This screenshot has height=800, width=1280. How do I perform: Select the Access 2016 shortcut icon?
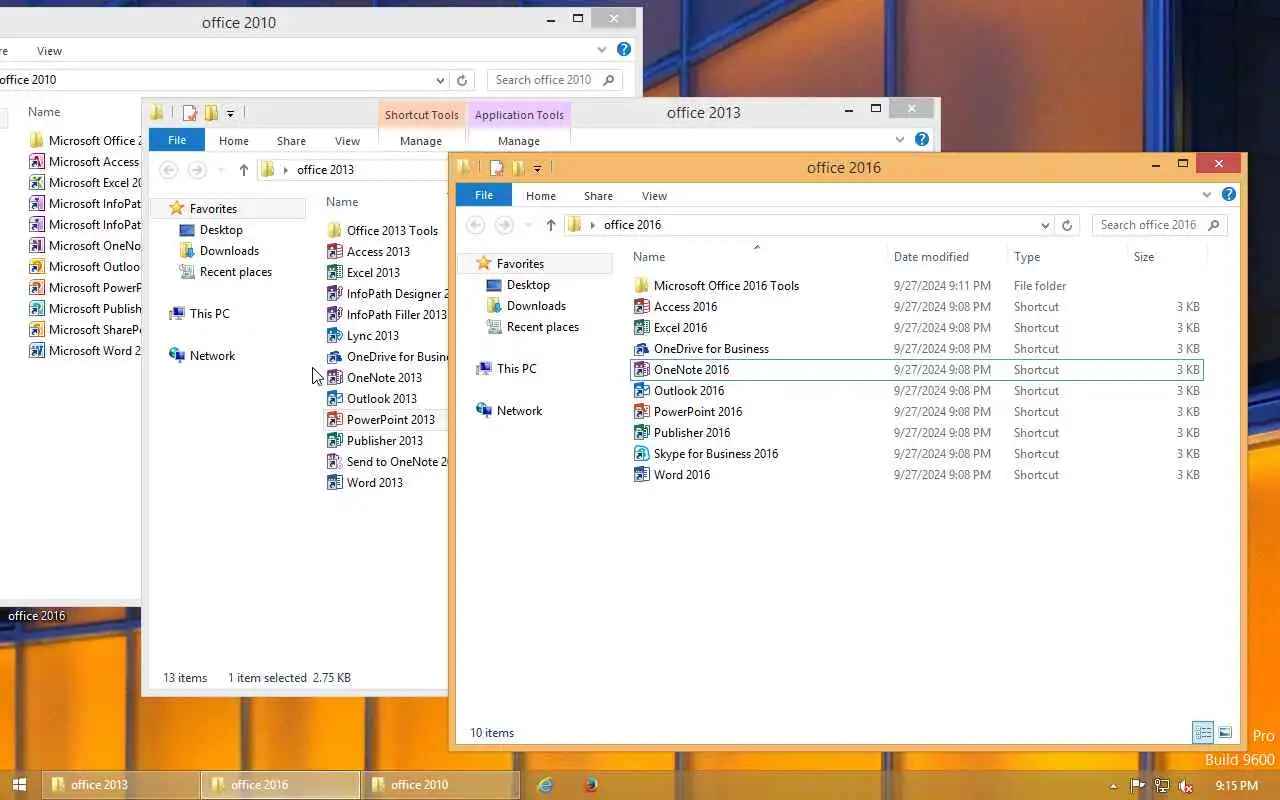(x=642, y=307)
